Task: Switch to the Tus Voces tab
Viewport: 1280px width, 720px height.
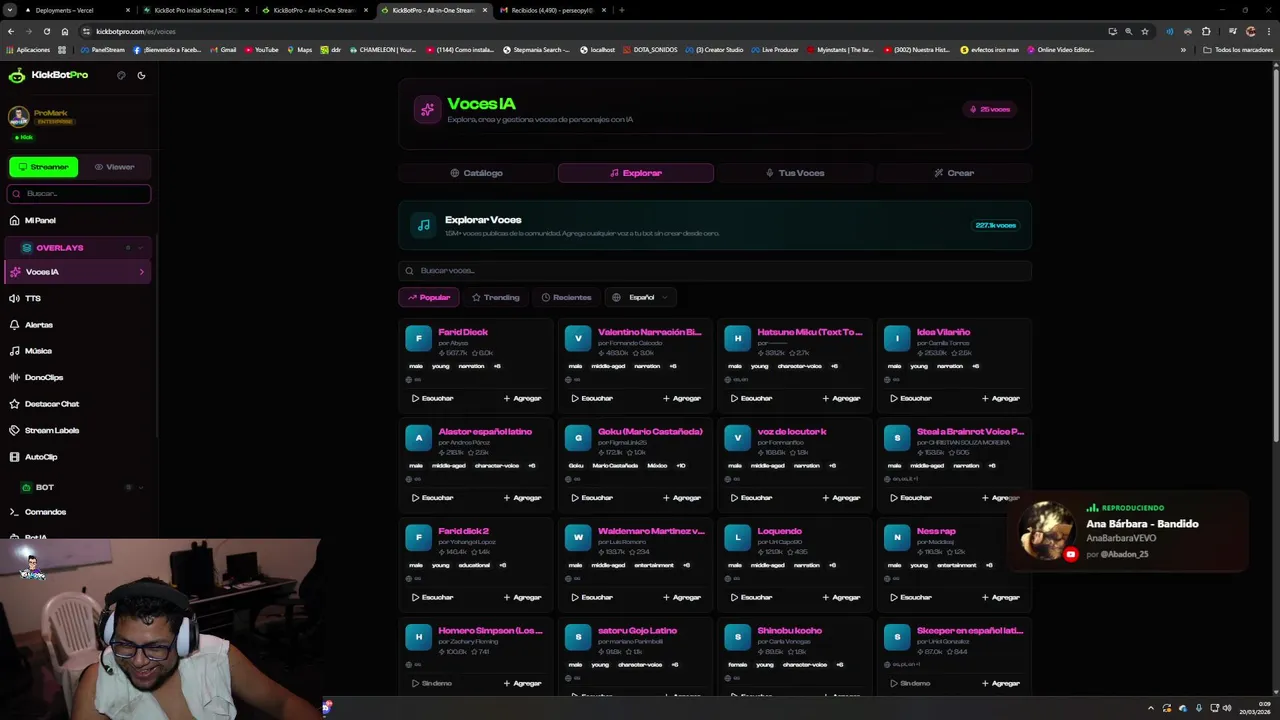Action: pyautogui.click(x=795, y=173)
